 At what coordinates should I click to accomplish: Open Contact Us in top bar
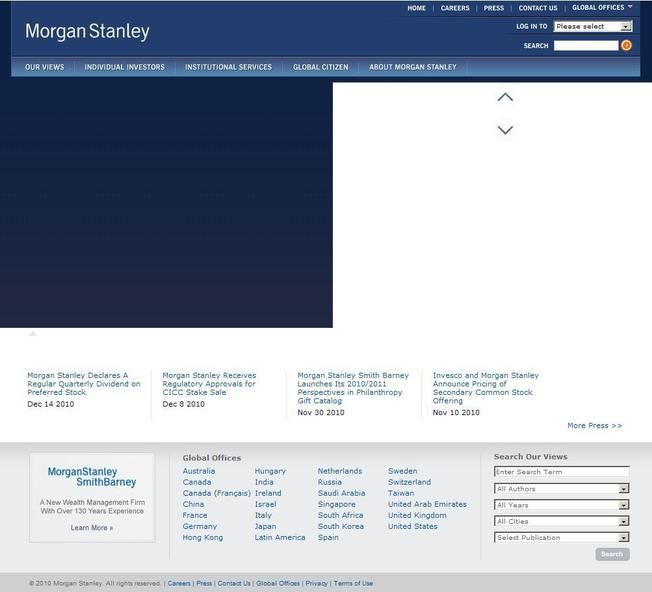click(x=538, y=8)
